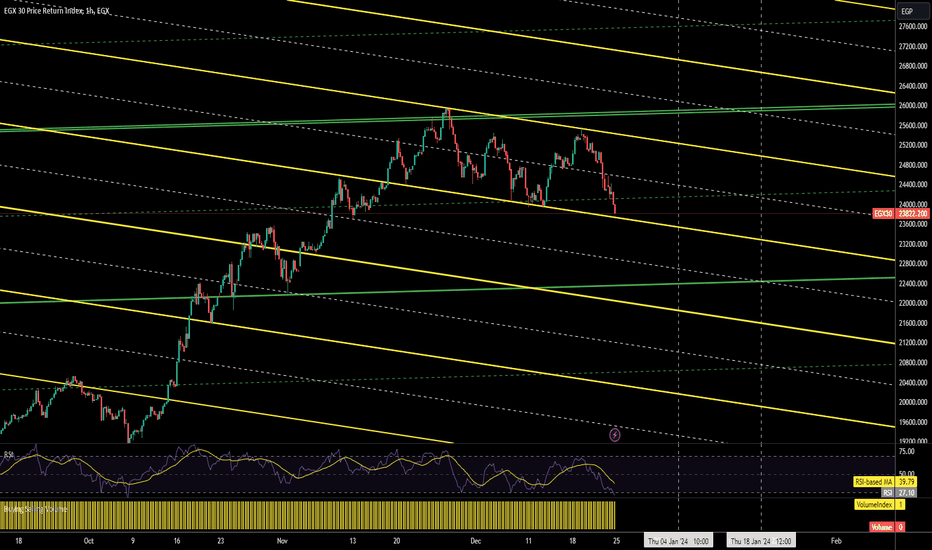Click the EGX30 23822.200 price label
This screenshot has width=932, height=550.
pos(900,213)
